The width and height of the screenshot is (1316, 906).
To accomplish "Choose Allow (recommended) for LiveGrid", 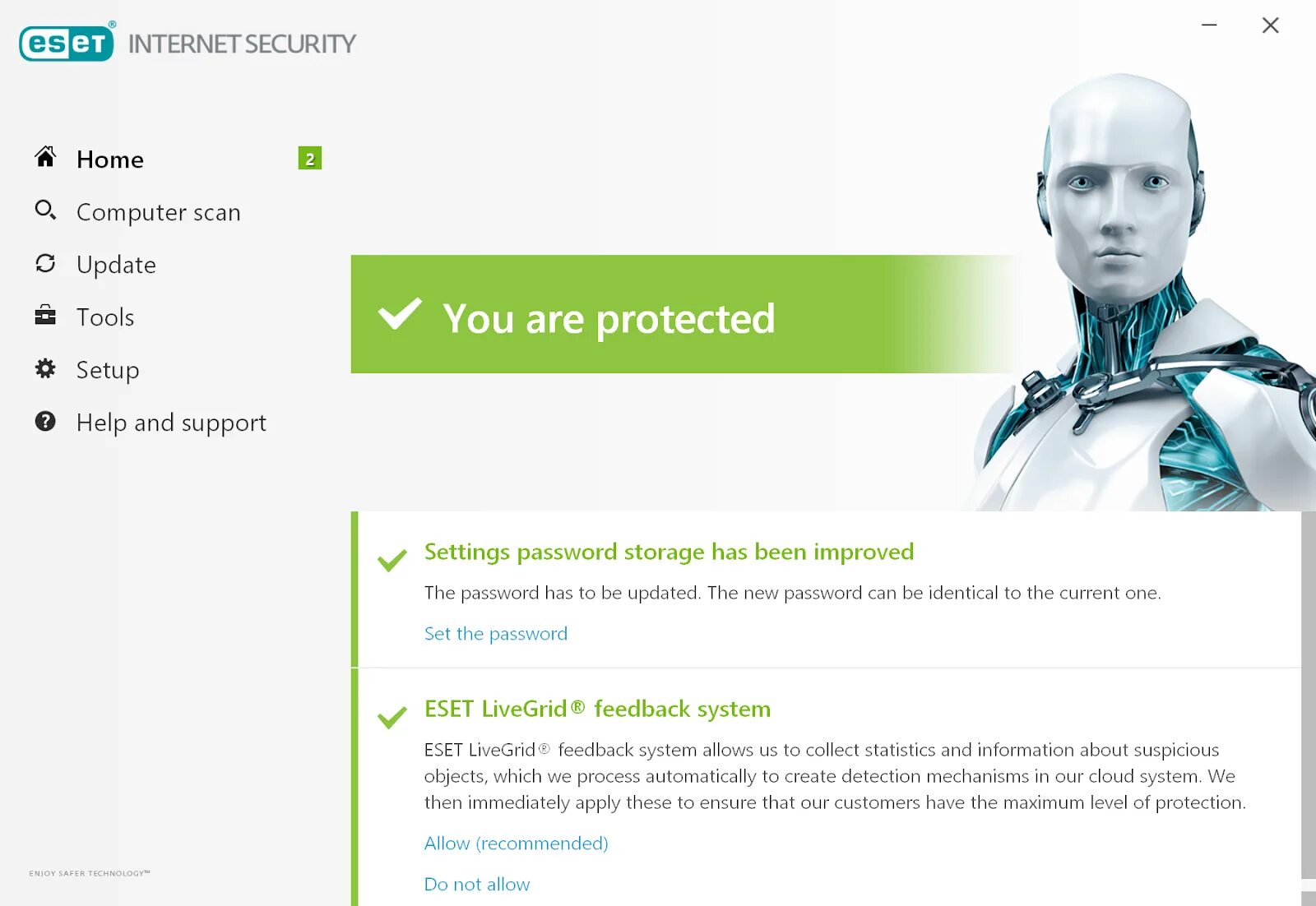I will [x=516, y=844].
